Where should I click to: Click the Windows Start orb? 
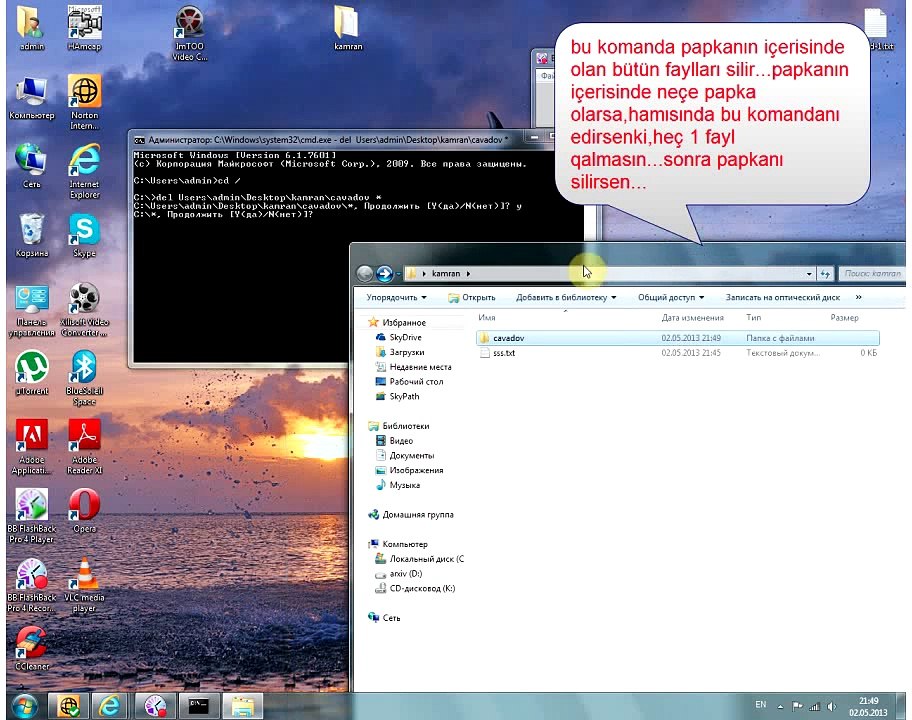[24, 706]
